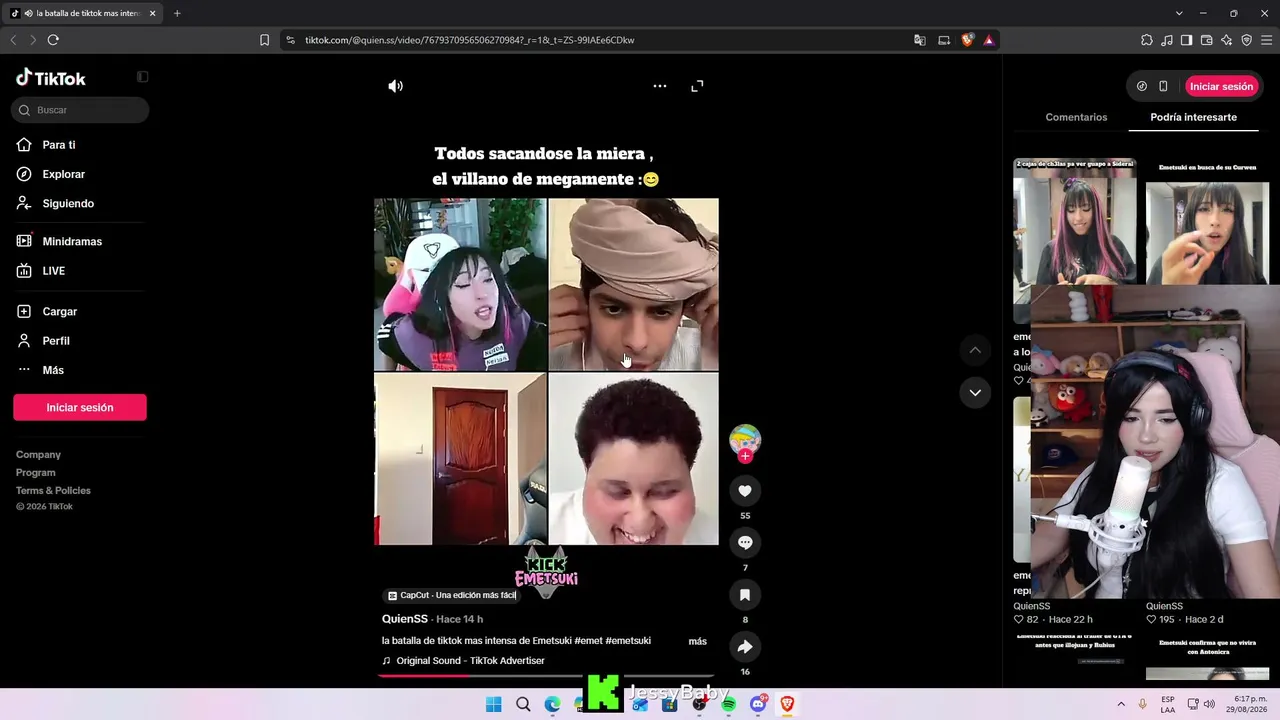This screenshot has height=720, width=1280.
Task: Translate the page with the translate icon
Action: pyautogui.click(x=920, y=40)
